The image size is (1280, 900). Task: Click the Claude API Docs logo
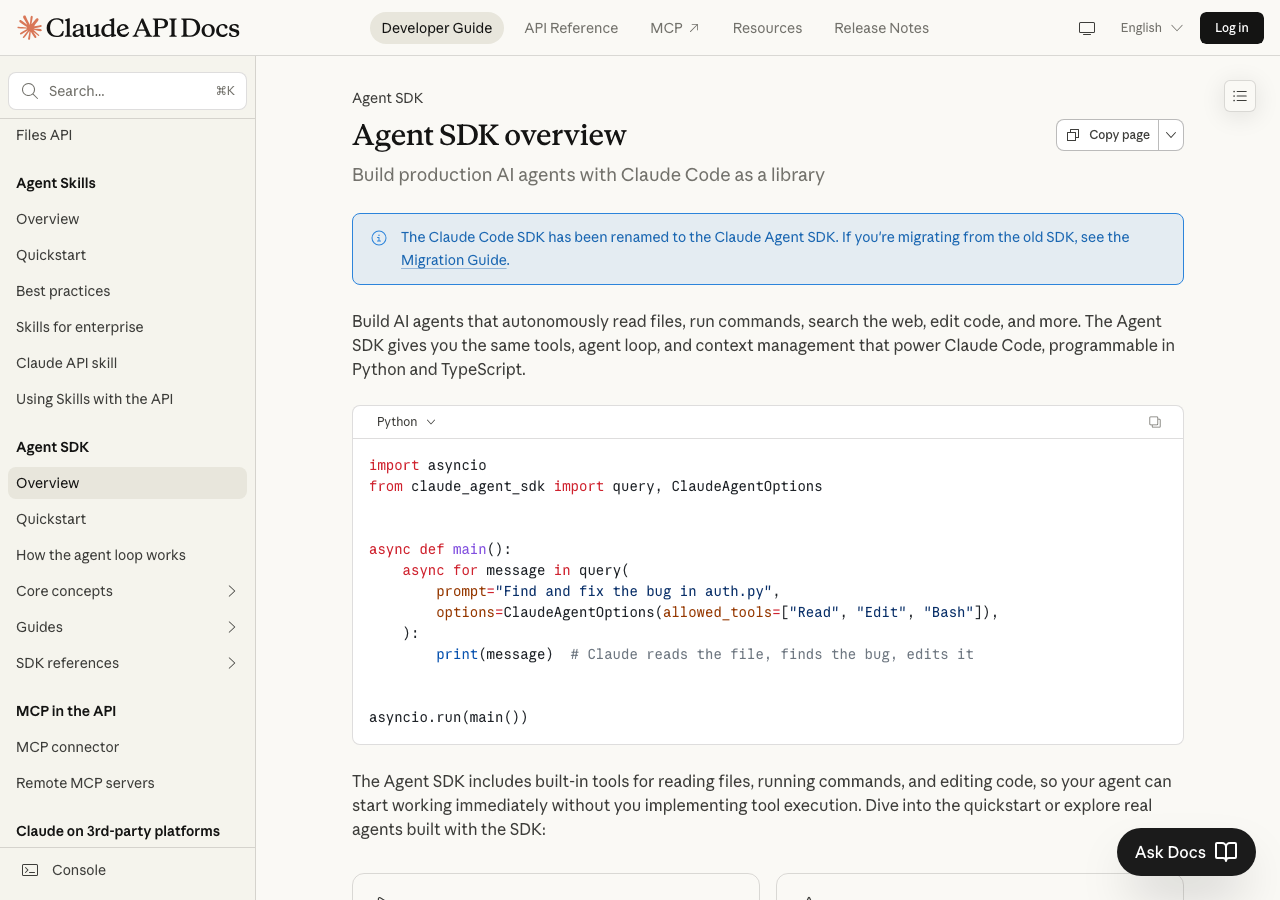(129, 28)
